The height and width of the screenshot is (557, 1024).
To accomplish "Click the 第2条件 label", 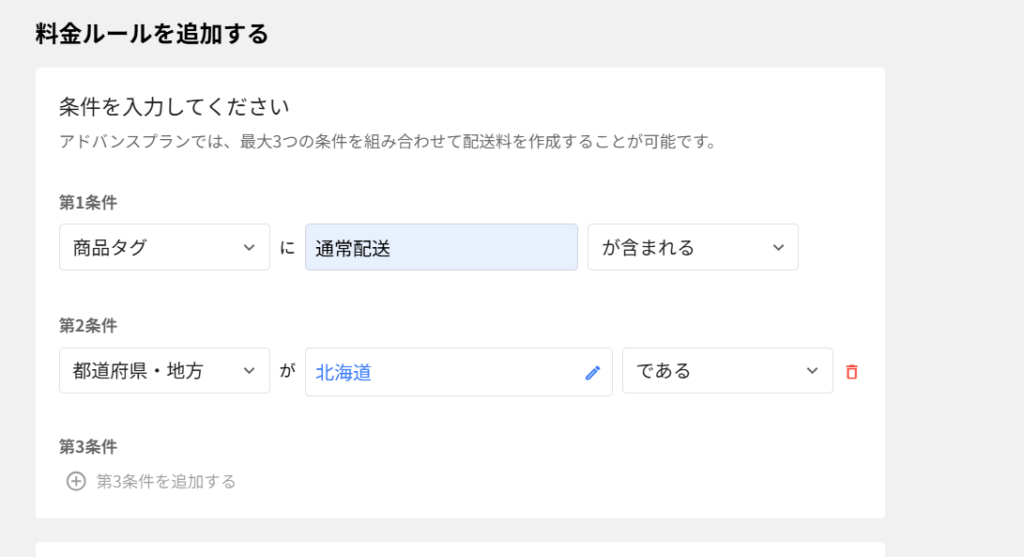I will click(x=88, y=325).
